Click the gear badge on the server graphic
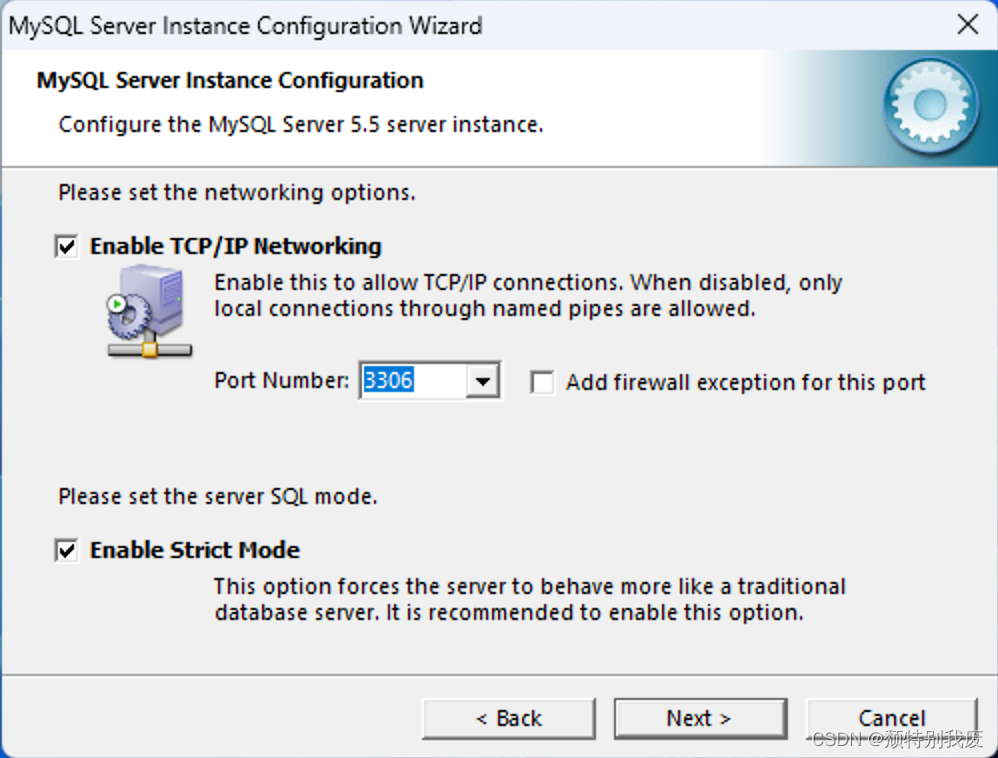 tap(130, 317)
